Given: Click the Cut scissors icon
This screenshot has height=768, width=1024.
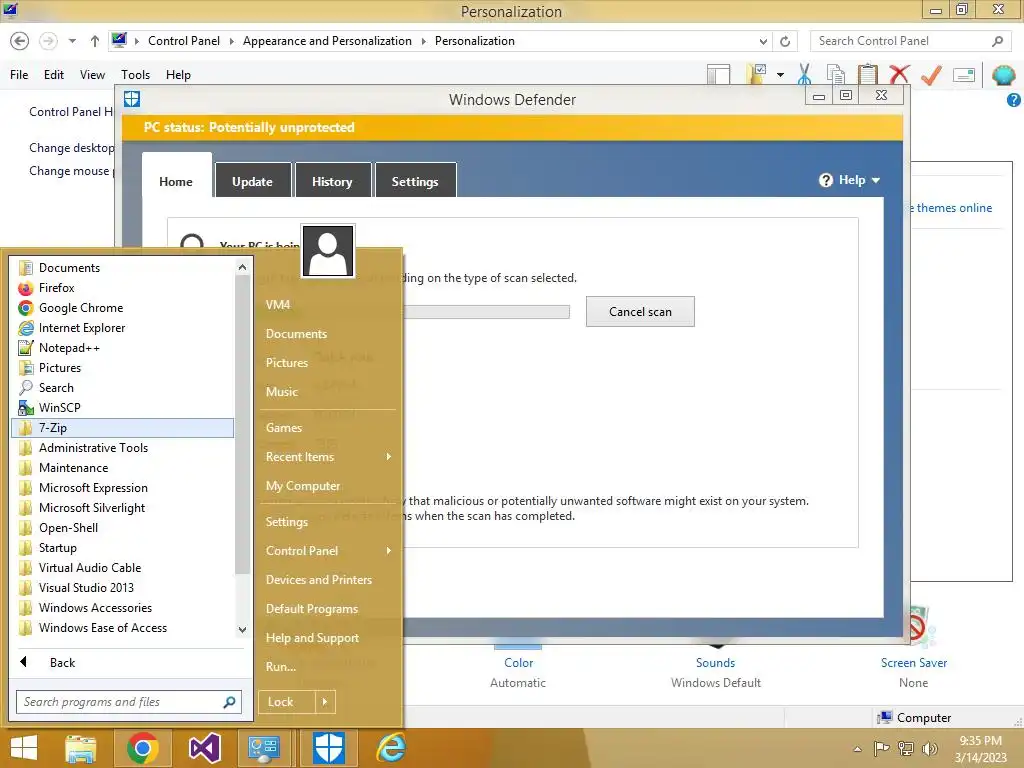Looking at the screenshot, I should coord(804,74).
